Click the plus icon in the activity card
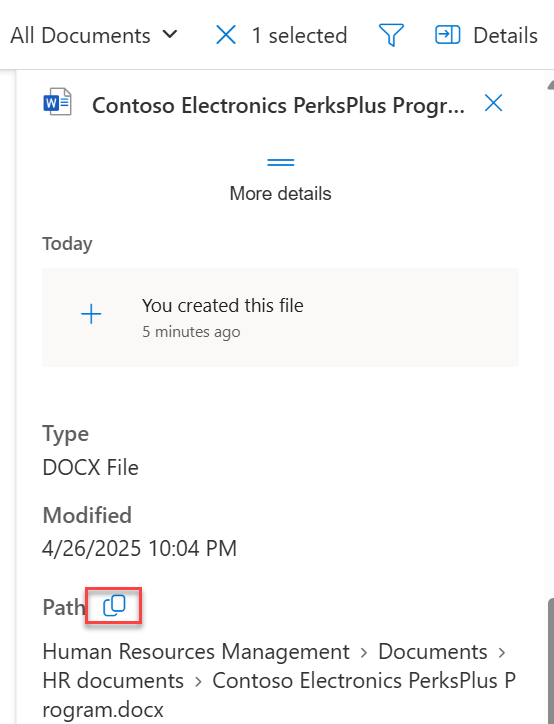 pyautogui.click(x=91, y=314)
